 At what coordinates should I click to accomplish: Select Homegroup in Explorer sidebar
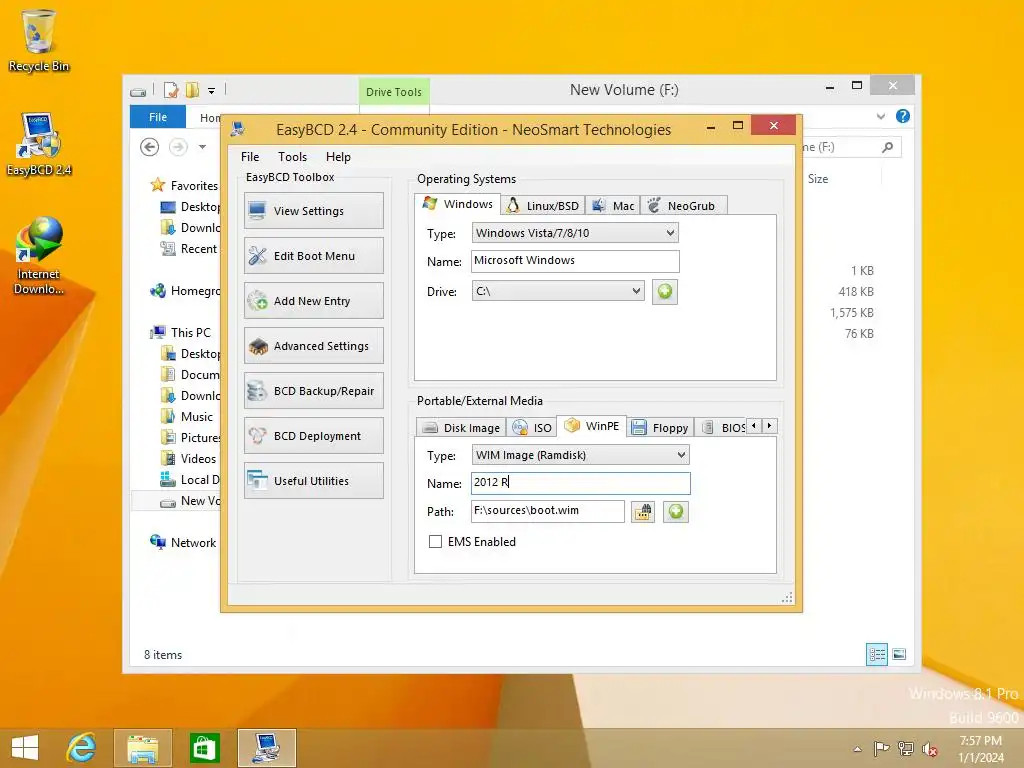click(x=195, y=291)
